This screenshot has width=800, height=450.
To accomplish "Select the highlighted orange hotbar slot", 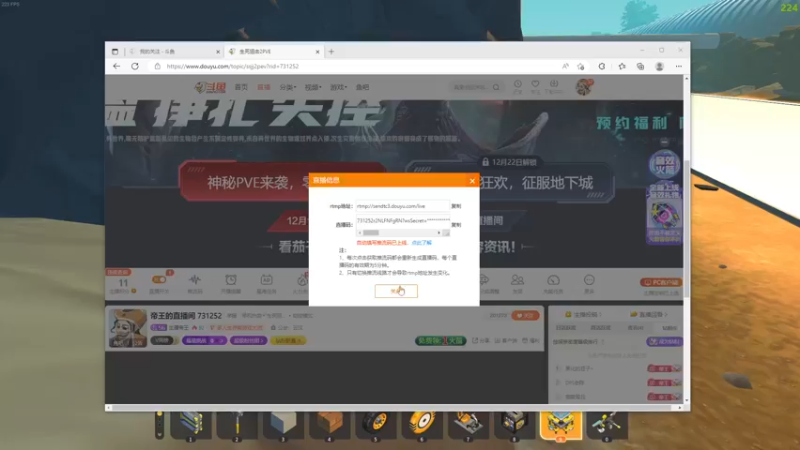I will [x=561, y=425].
